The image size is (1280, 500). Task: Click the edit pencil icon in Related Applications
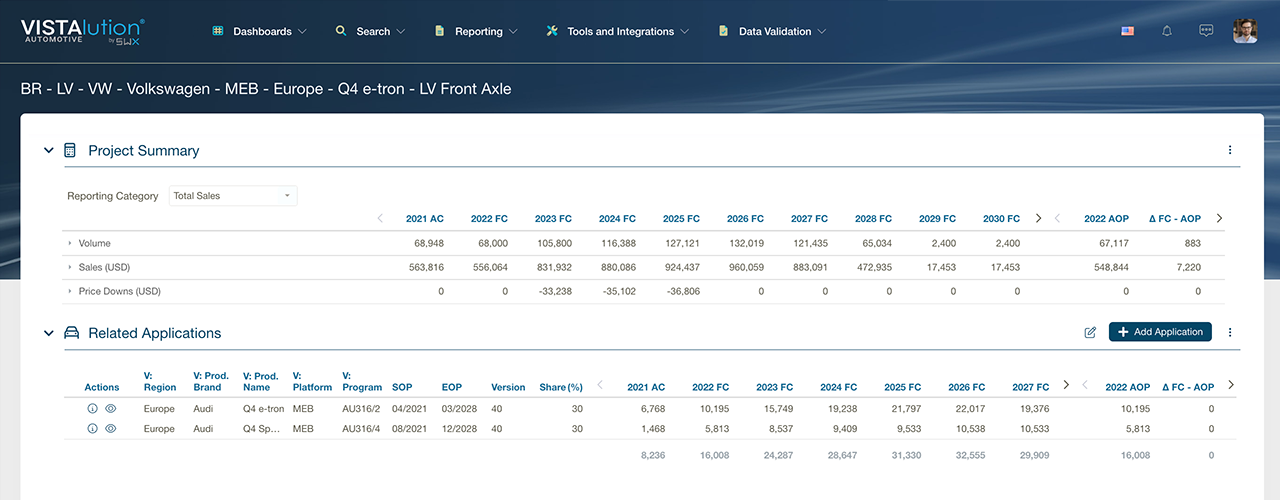point(1090,332)
